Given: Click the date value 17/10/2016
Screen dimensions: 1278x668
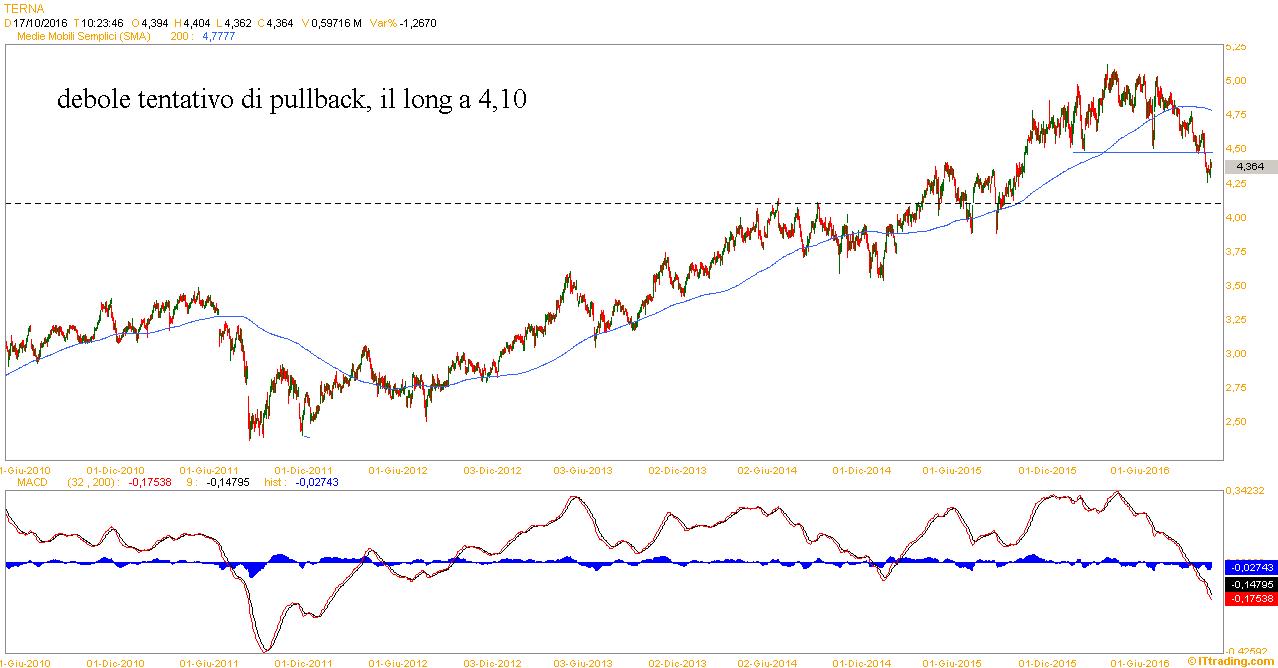Looking at the screenshot, I should [40, 22].
